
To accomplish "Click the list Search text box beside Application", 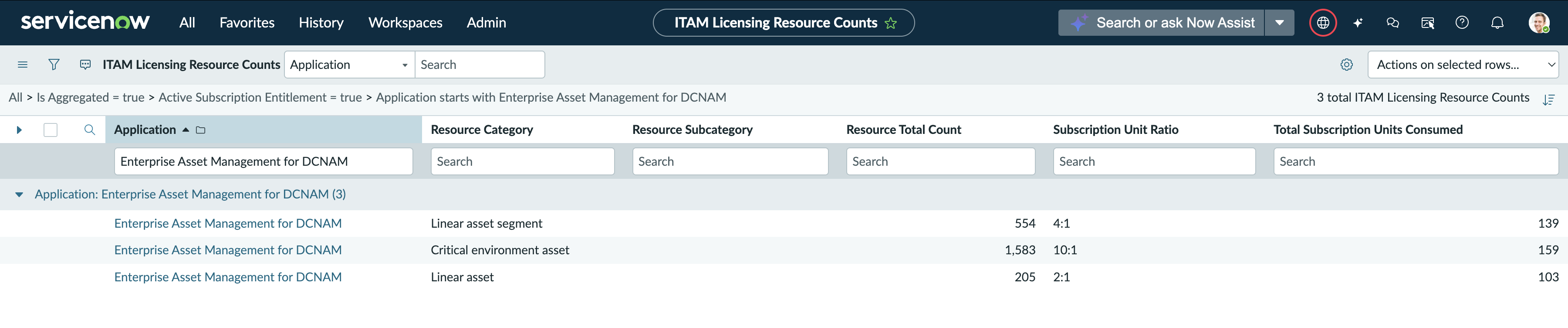I will tap(480, 65).
